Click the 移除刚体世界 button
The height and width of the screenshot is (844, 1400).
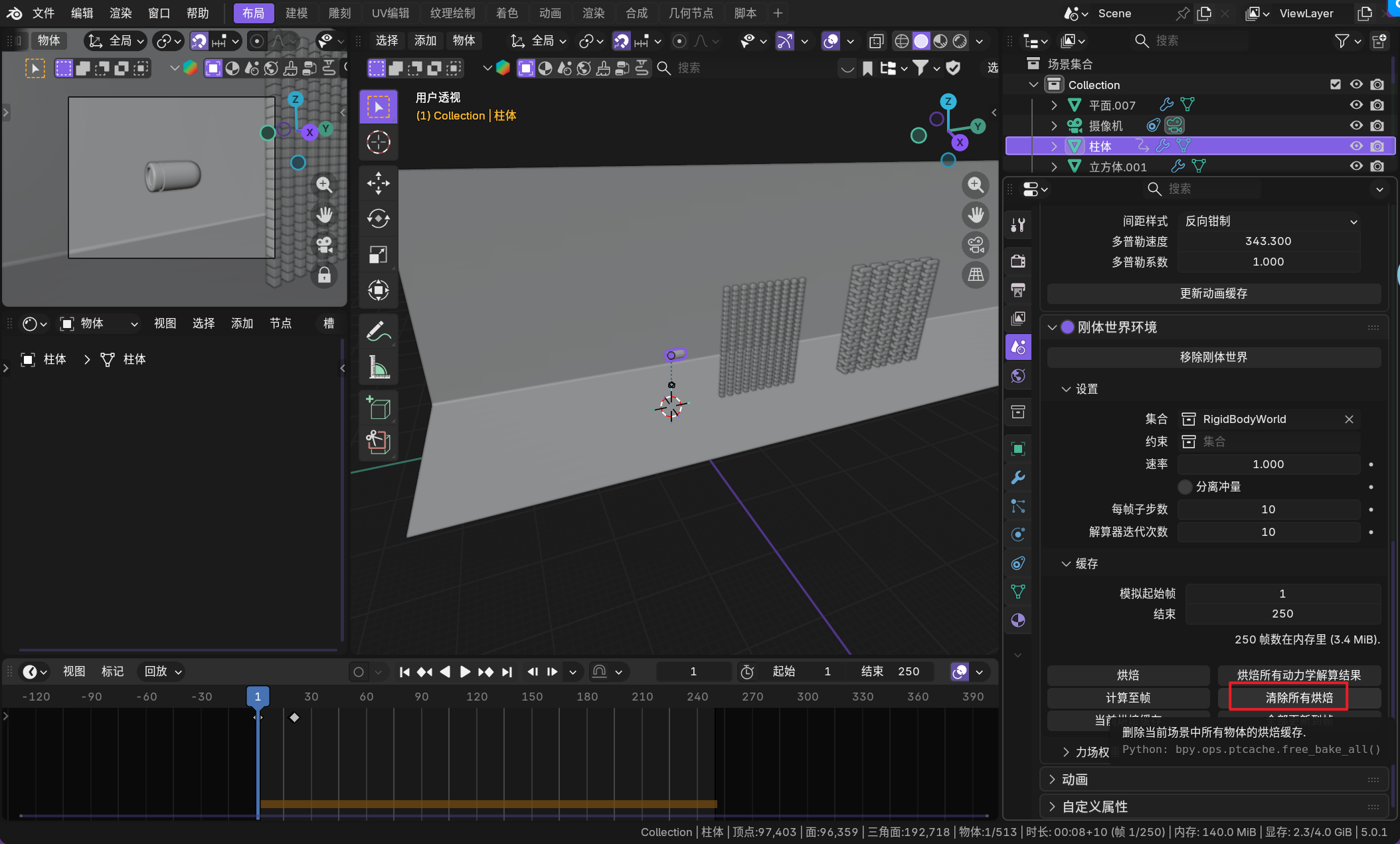(1213, 357)
